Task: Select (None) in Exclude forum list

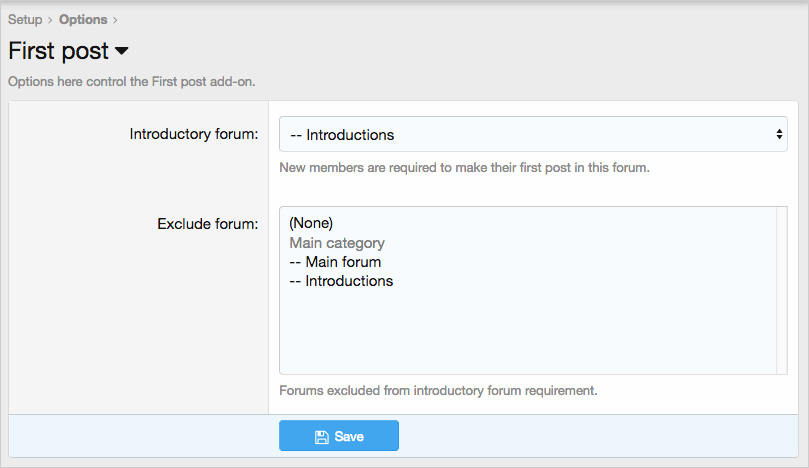Action: tap(311, 223)
